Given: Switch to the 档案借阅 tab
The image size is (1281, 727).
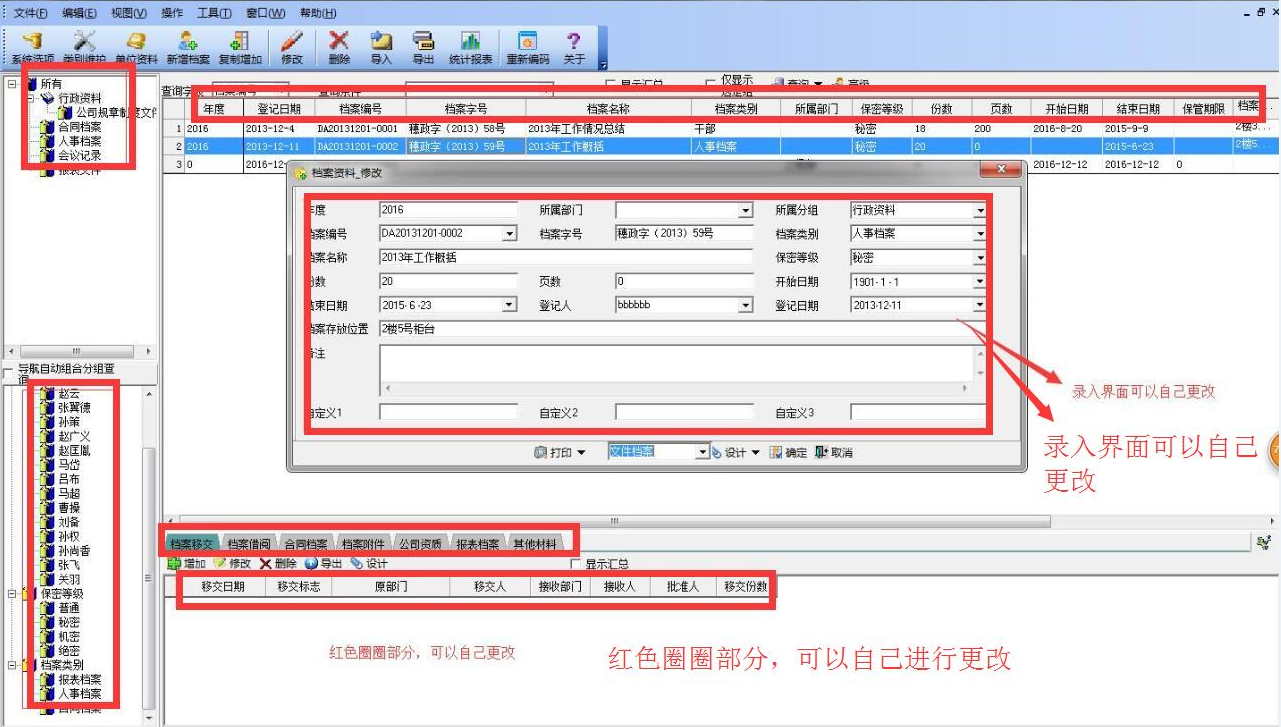Looking at the screenshot, I should click(249, 544).
